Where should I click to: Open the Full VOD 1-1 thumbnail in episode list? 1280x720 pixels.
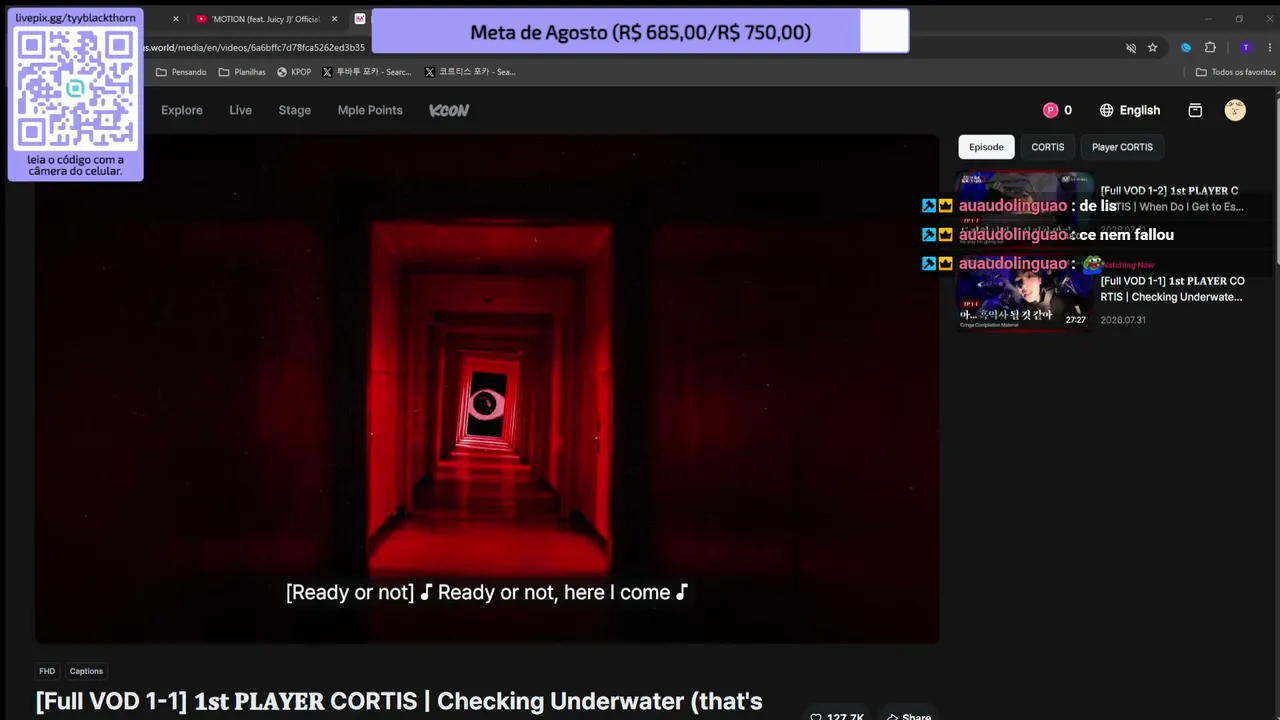click(1024, 292)
